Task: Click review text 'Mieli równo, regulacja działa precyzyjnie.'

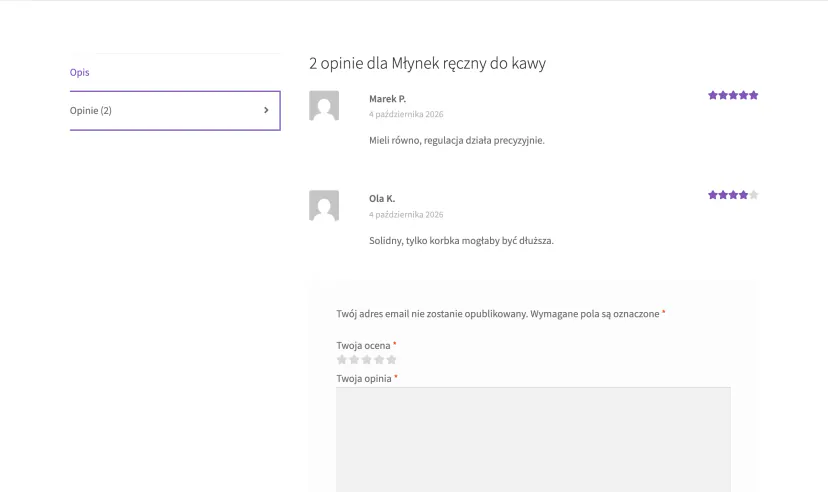Action: [457, 140]
